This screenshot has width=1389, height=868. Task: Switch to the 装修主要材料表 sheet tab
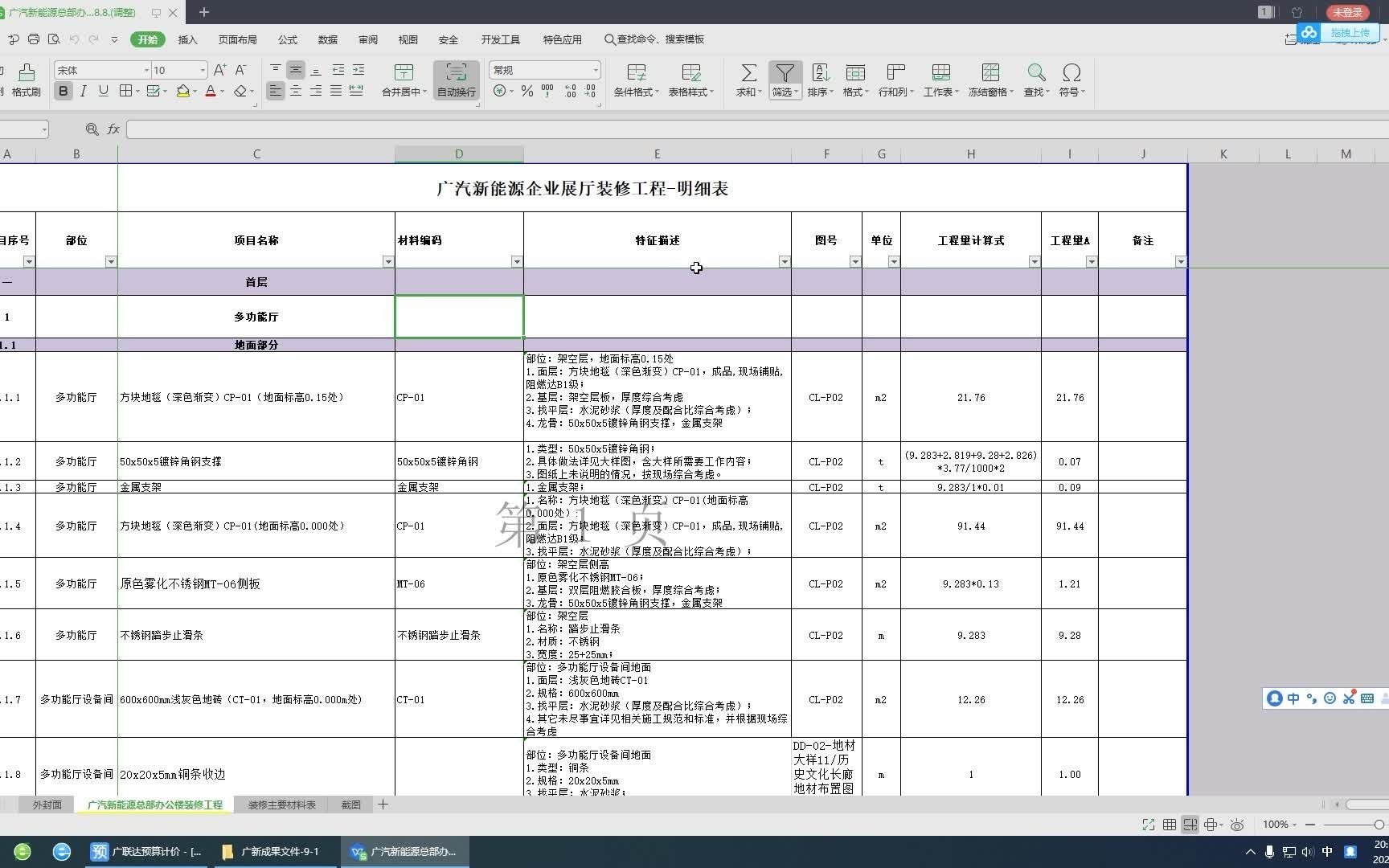point(281,805)
